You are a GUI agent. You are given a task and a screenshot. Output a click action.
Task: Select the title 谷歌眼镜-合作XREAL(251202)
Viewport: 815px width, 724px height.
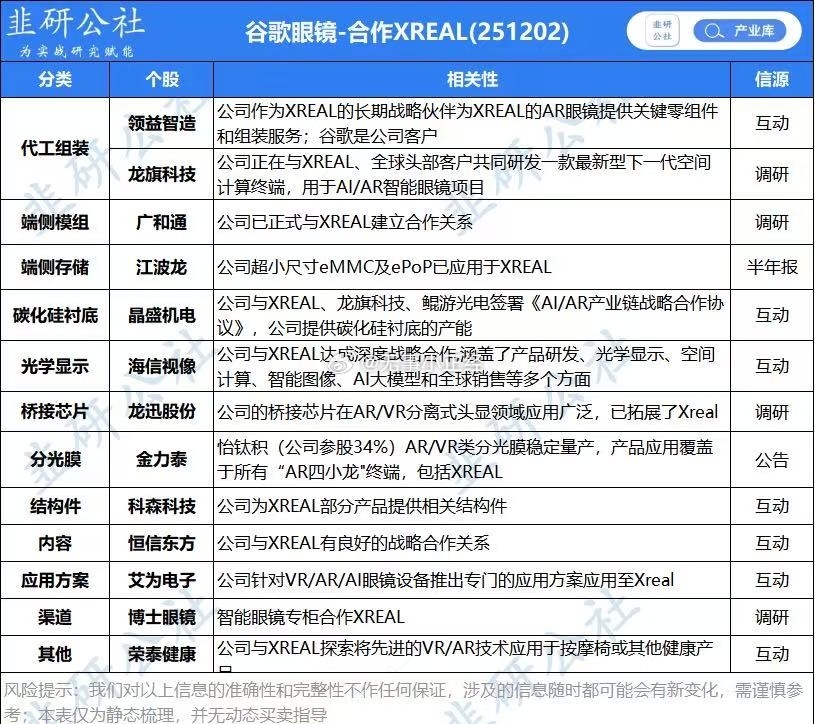point(407,32)
